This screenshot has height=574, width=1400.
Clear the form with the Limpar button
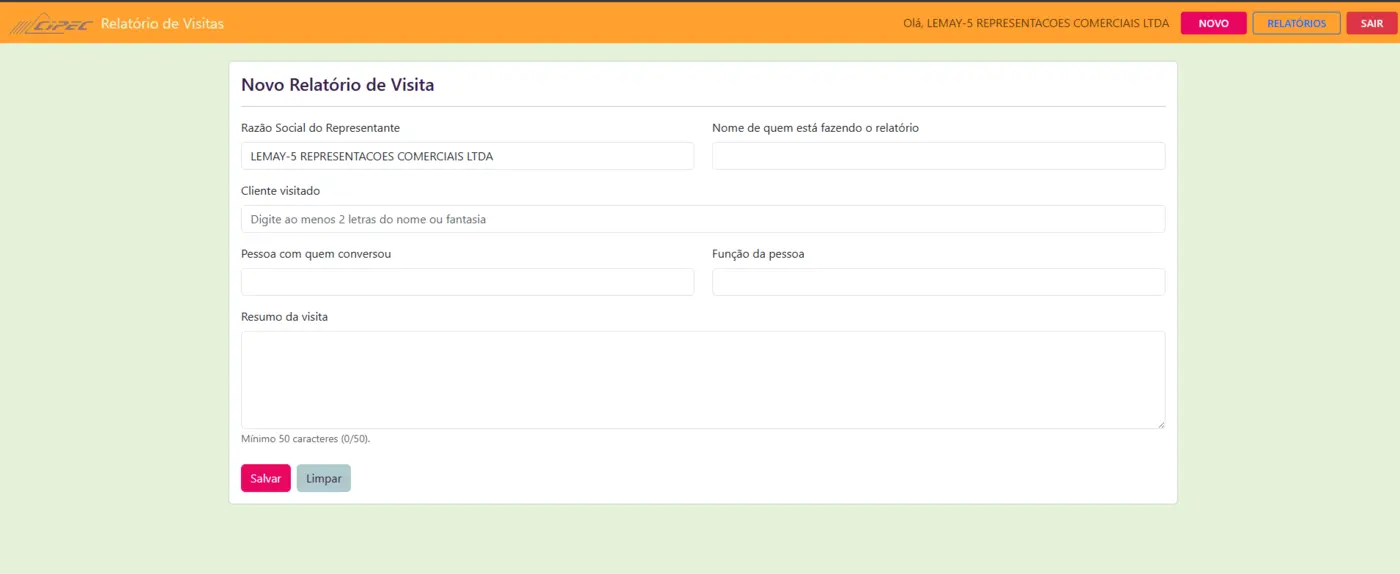coord(324,478)
